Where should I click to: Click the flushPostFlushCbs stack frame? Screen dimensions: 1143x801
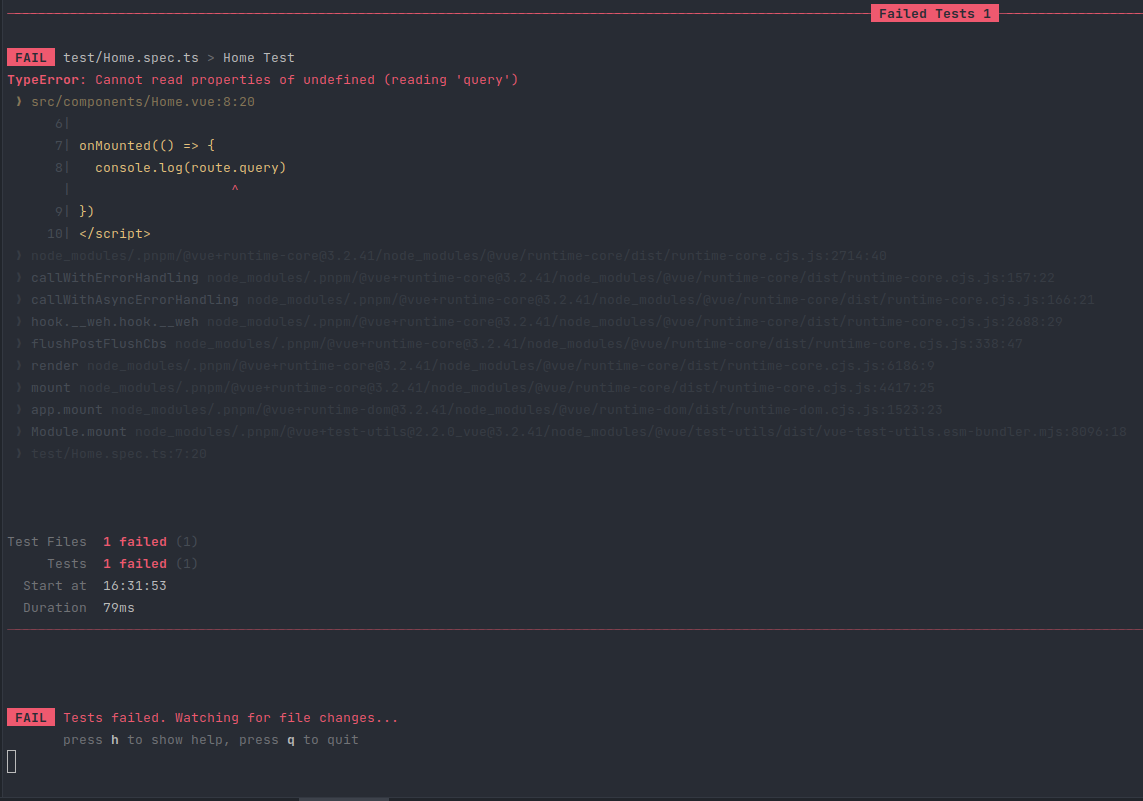[526, 343]
